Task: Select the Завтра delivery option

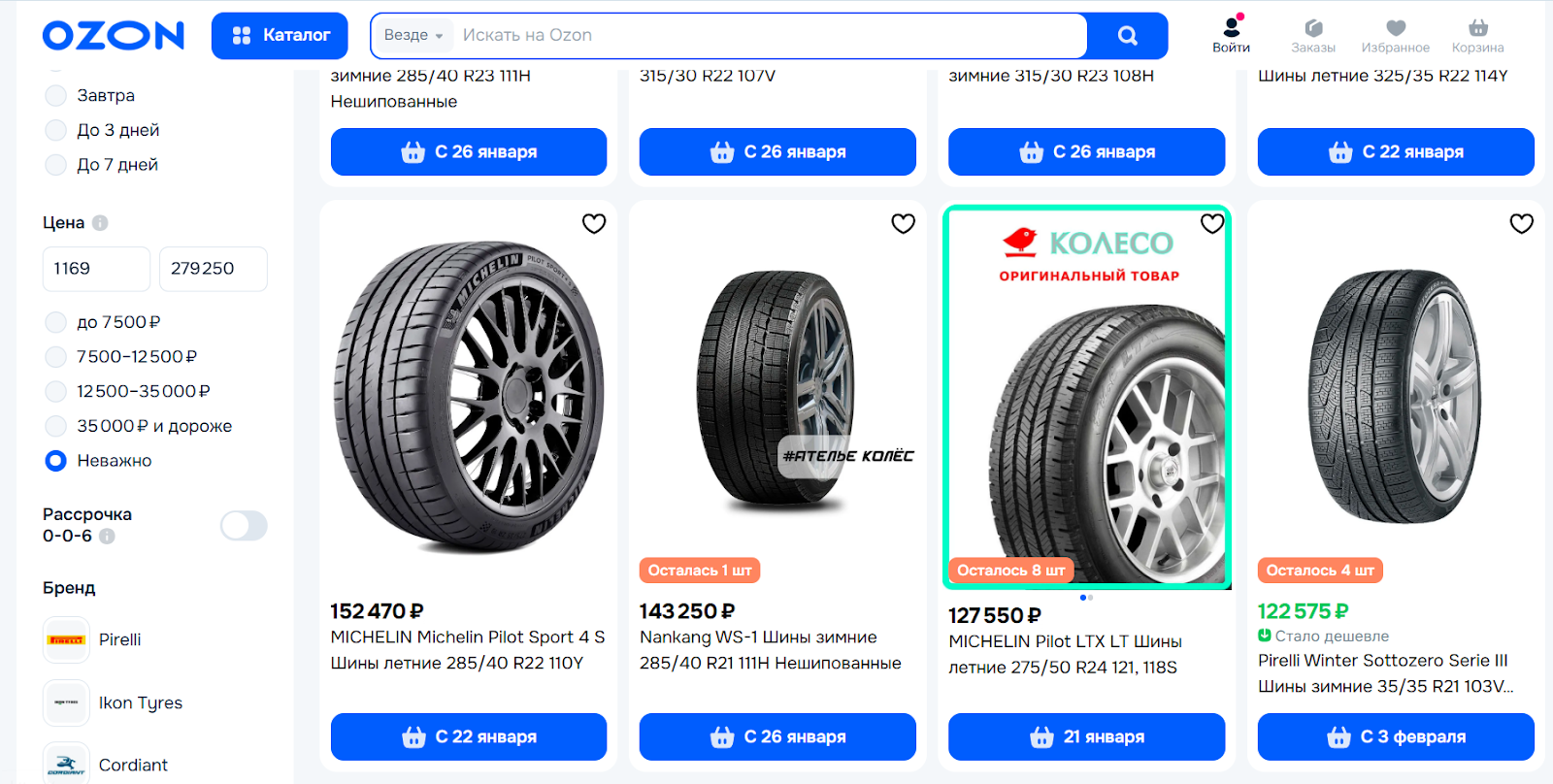Action: point(56,95)
